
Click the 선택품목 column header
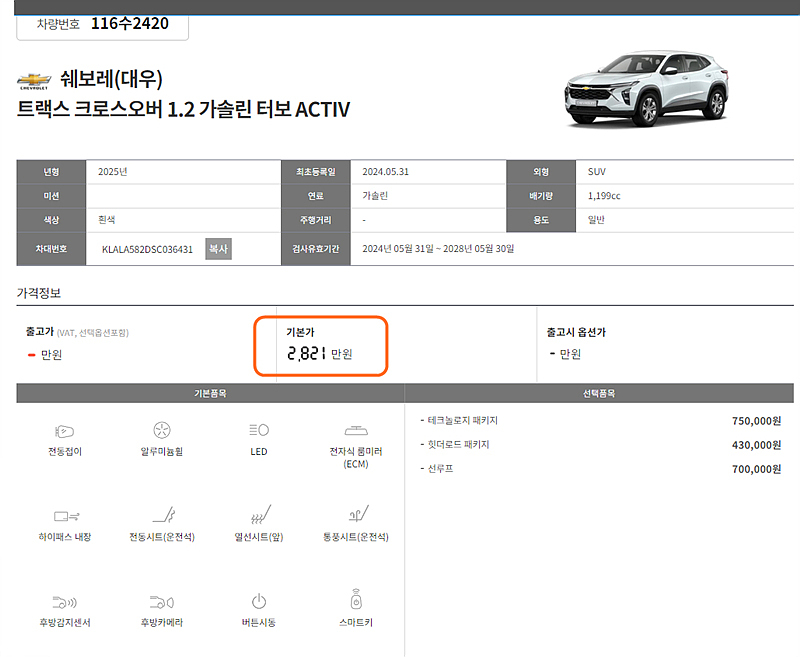pos(599,393)
